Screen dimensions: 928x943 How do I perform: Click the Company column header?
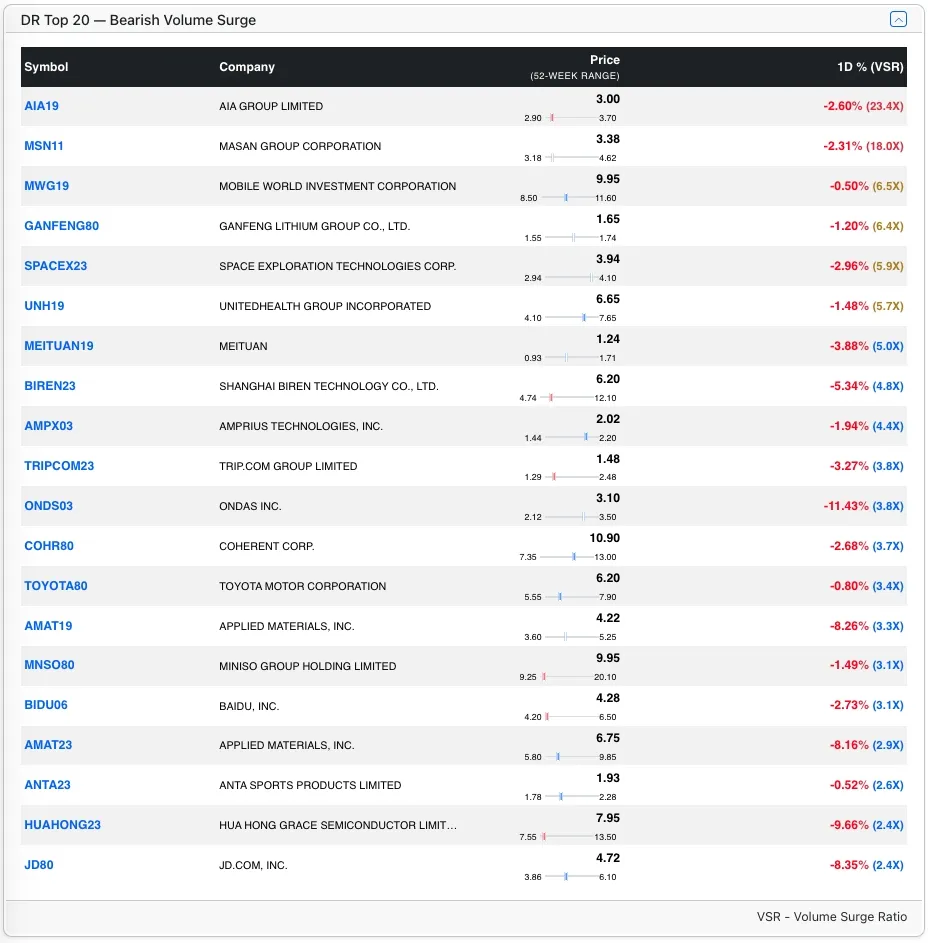(x=247, y=67)
